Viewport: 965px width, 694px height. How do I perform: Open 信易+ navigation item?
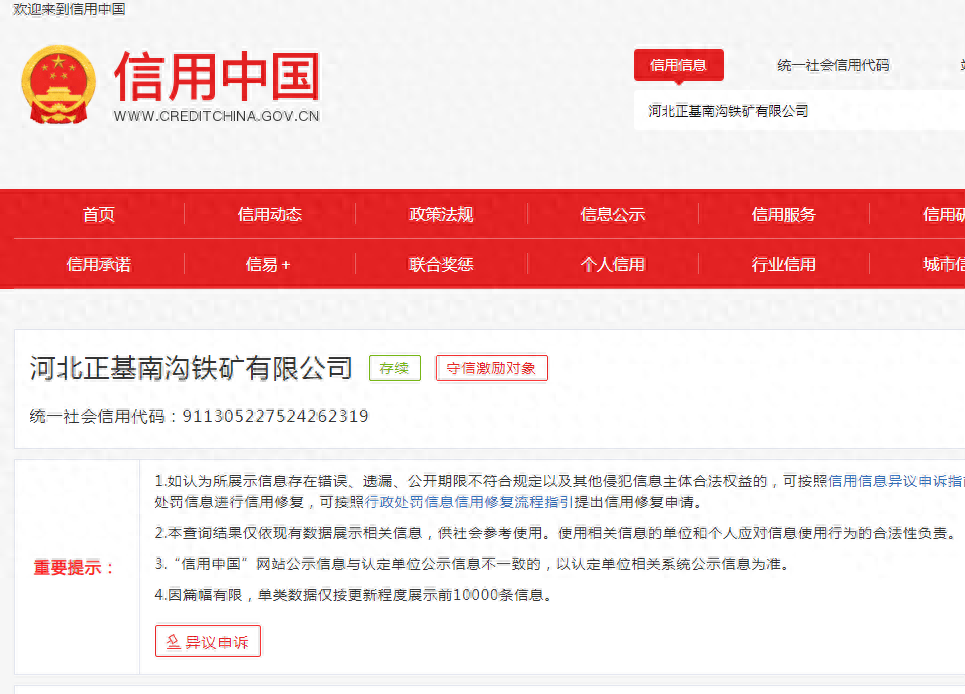pos(268,264)
